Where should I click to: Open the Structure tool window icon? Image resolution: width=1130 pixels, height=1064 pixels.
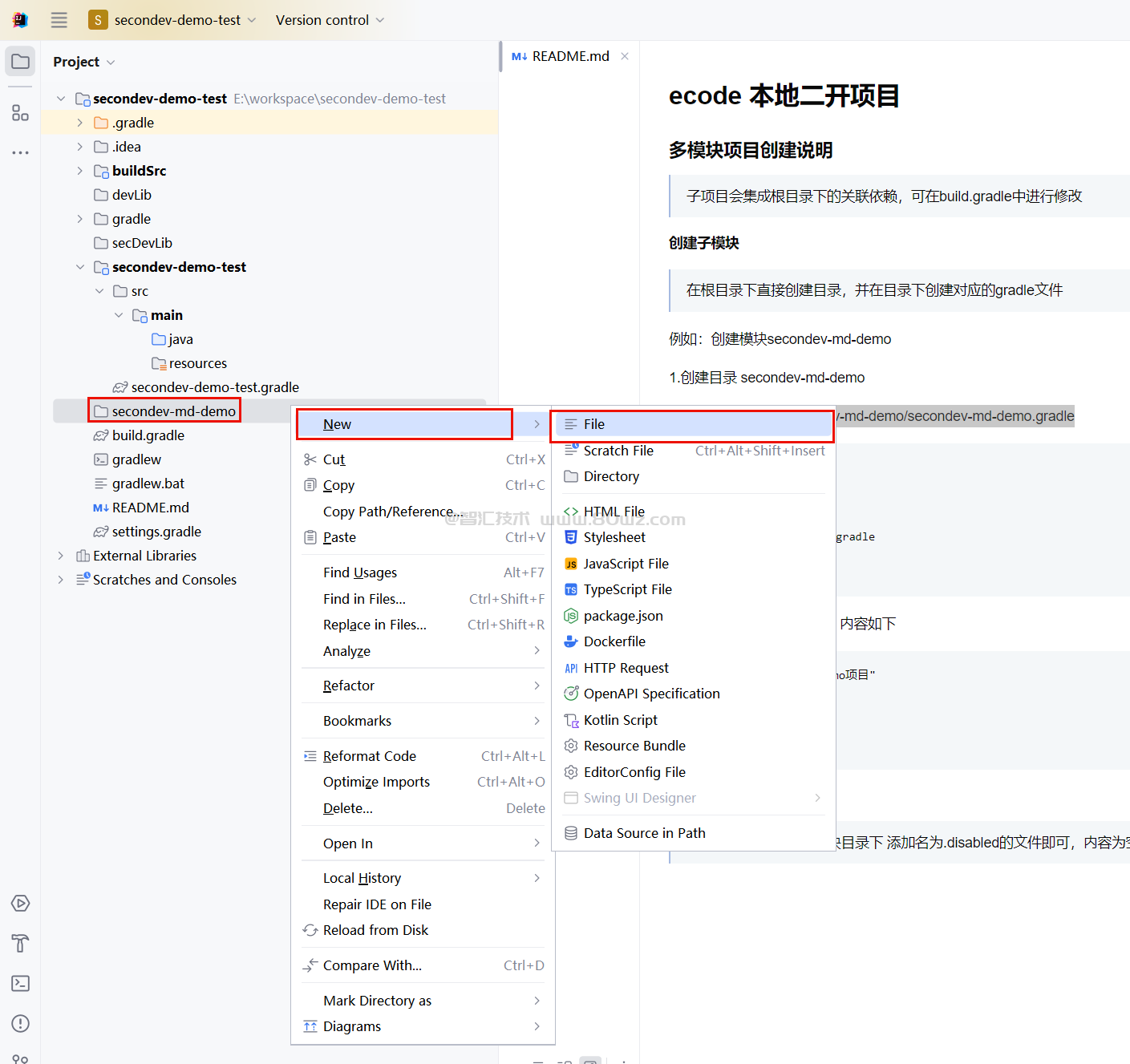20,113
